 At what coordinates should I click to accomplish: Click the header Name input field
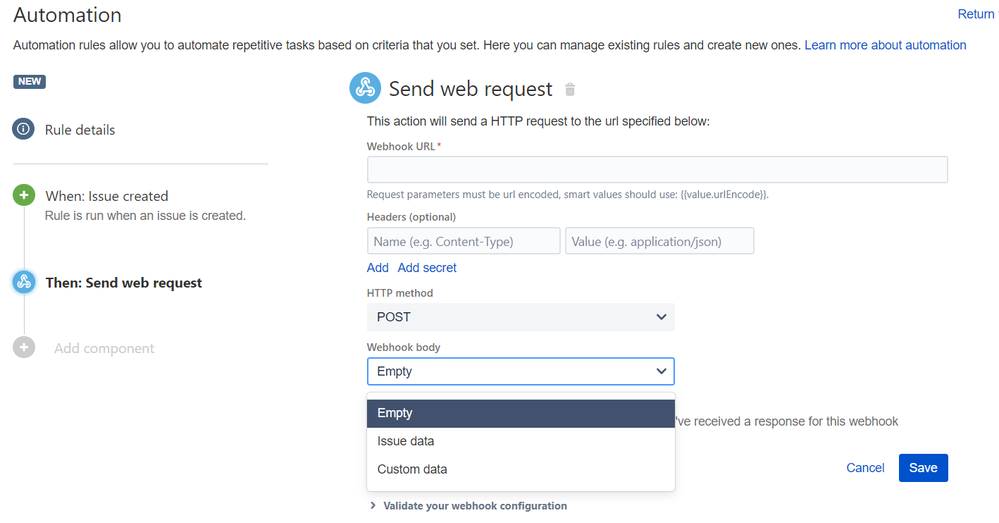464,241
